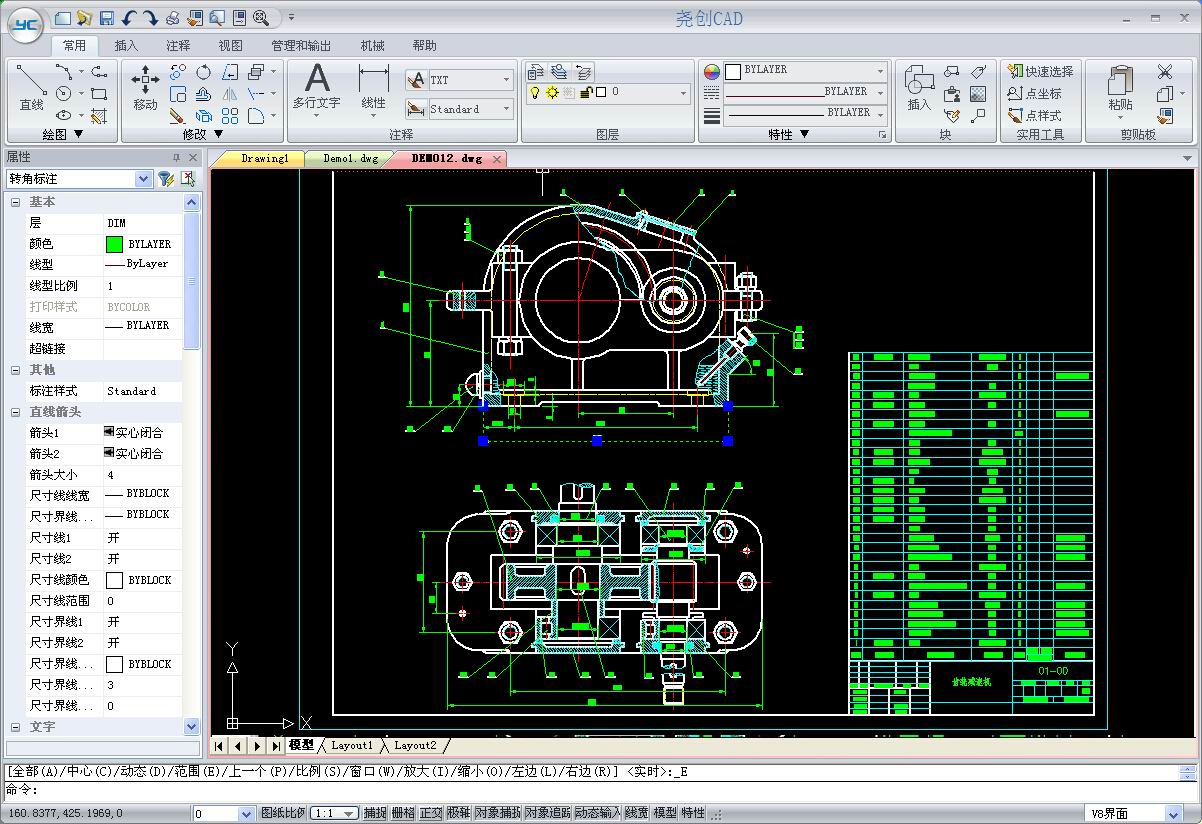
Task: Click the New drawing icon
Action: 62,18
